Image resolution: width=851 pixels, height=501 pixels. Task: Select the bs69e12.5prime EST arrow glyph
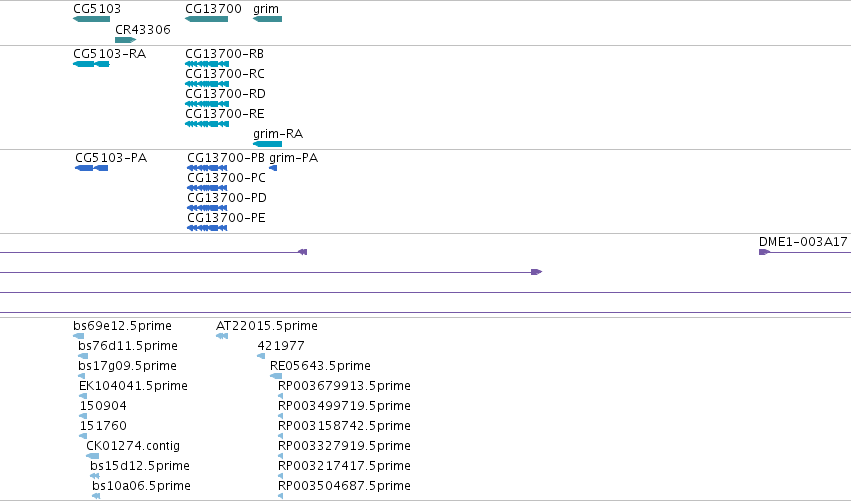[x=79, y=337]
